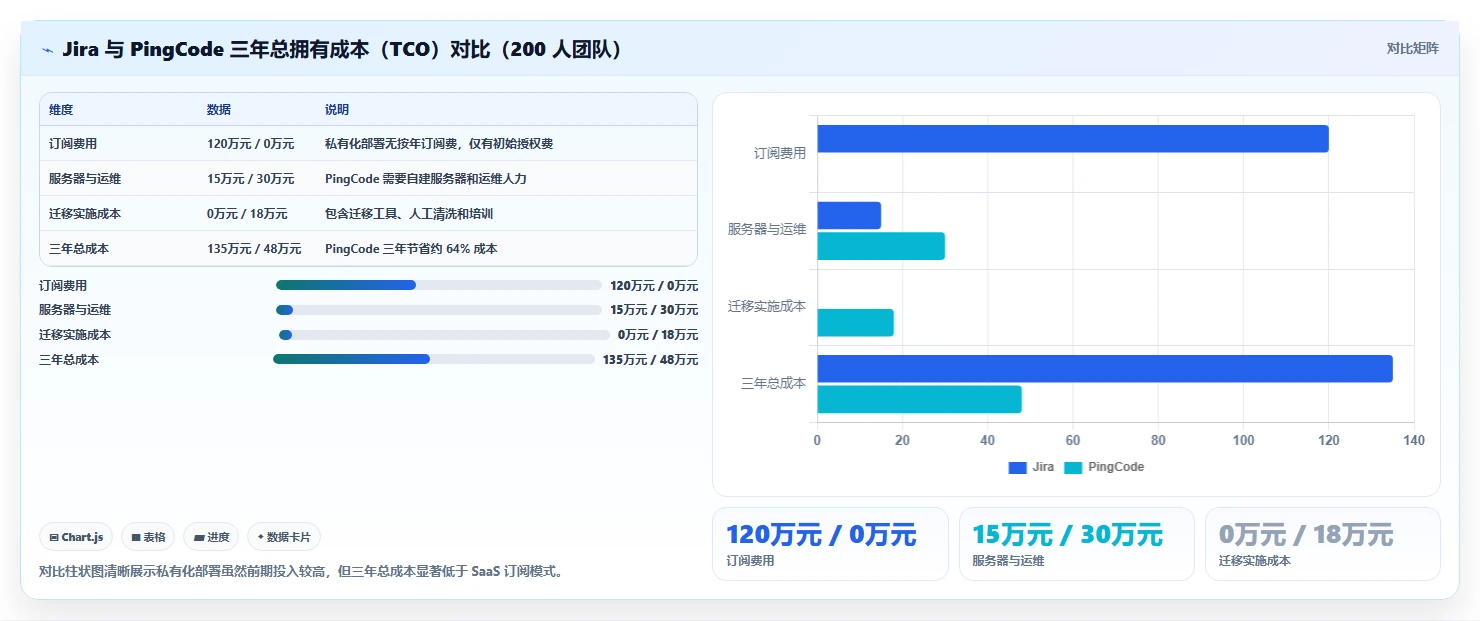
Task: Select the Chart.js tag chip
Action: click(77, 537)
